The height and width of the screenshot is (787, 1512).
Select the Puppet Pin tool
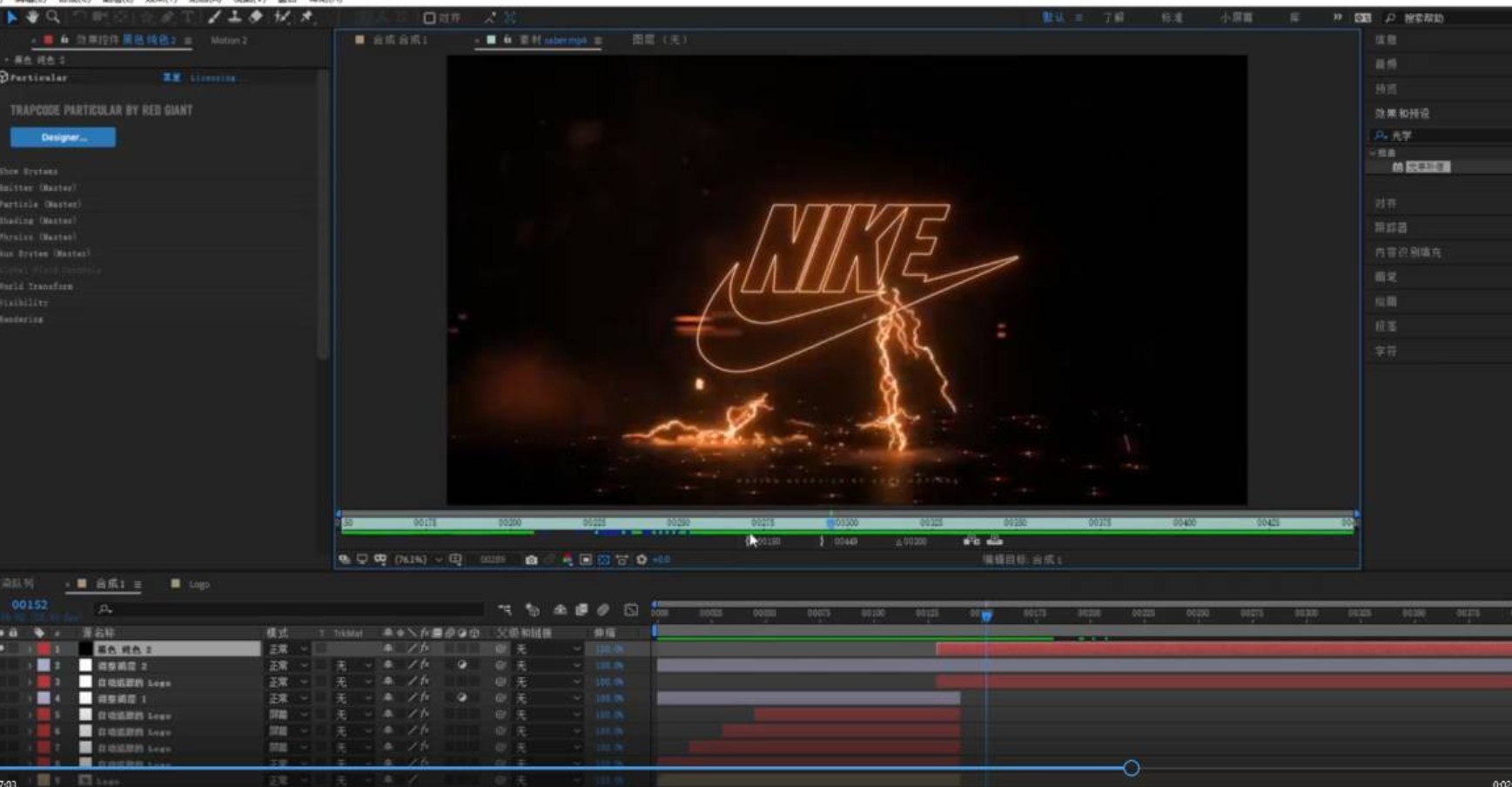pos(306,17)
